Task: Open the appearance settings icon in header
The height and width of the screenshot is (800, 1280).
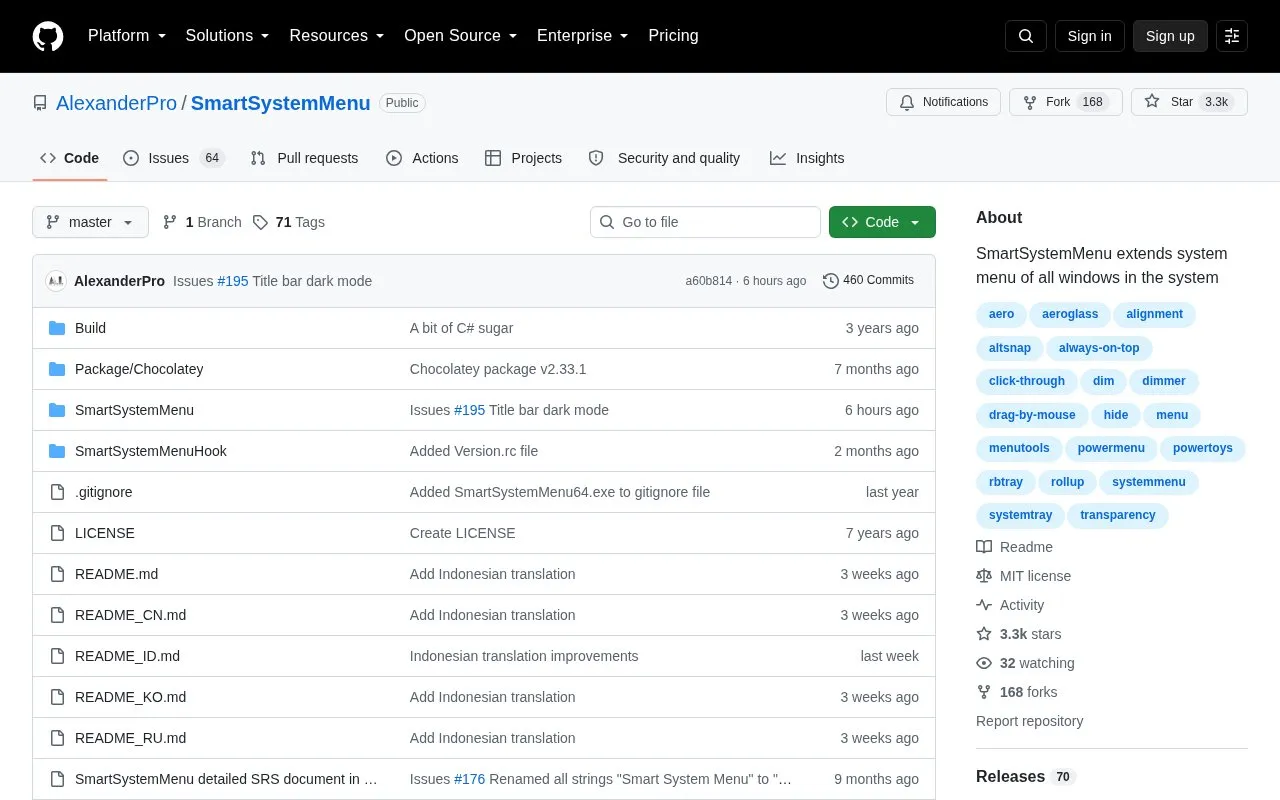Action: click(x=1232, y=36)
